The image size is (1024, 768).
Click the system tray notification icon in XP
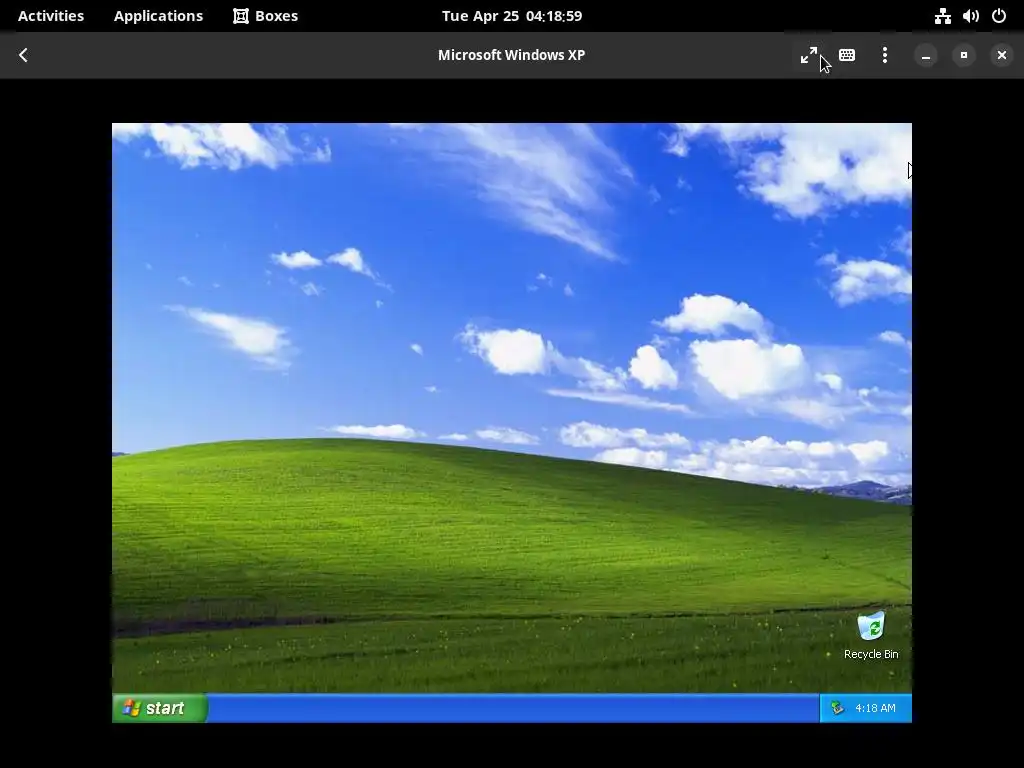(837, 708)
